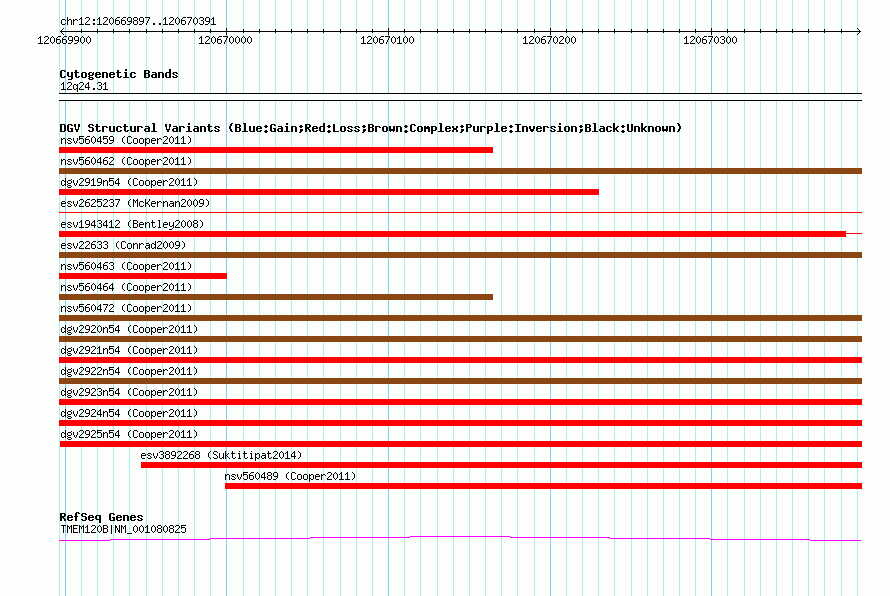Click ruler position 120670000

click(x=225, y=40)
